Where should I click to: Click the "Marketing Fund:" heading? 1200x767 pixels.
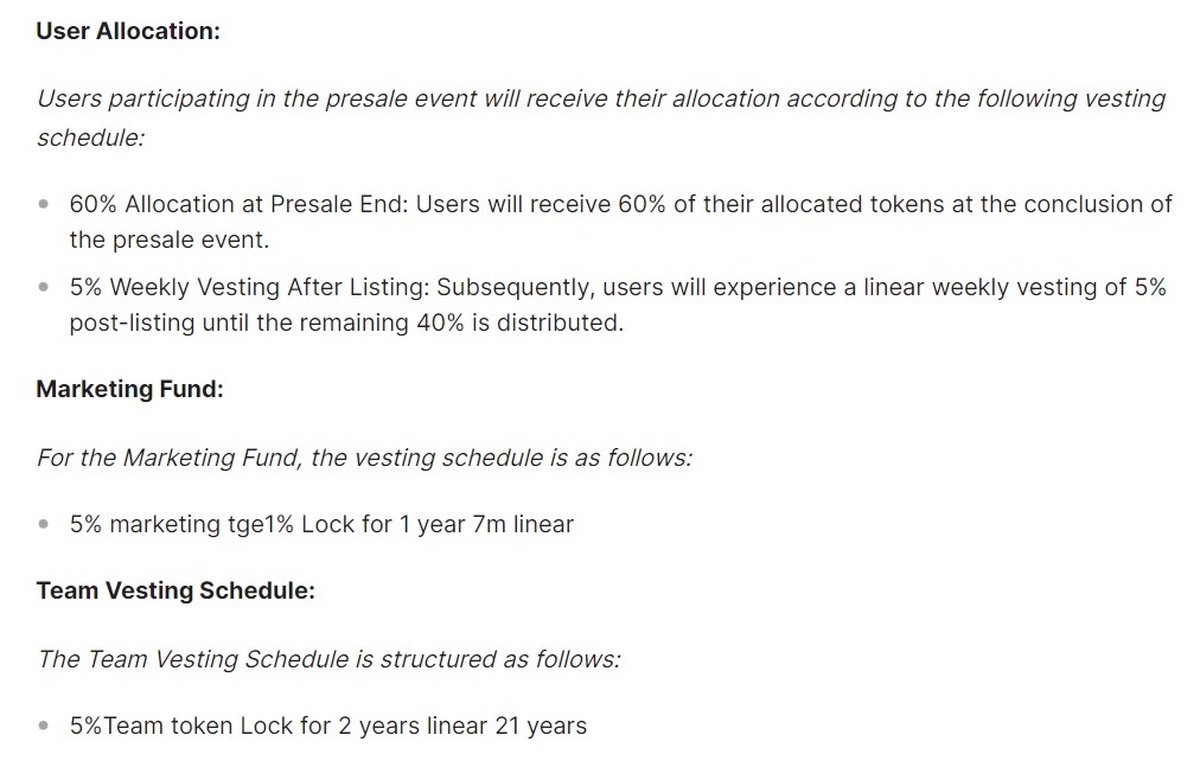point(130,389)
